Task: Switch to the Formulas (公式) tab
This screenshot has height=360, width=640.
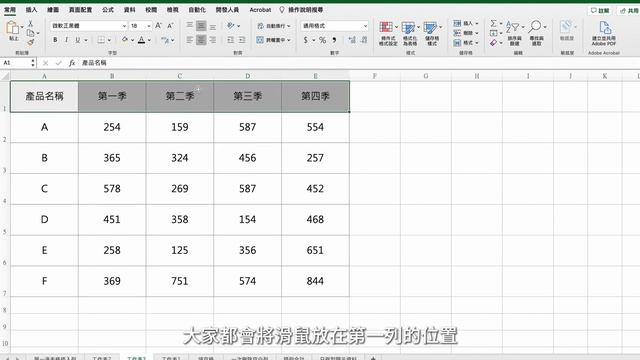Action: tap(108, 10)
